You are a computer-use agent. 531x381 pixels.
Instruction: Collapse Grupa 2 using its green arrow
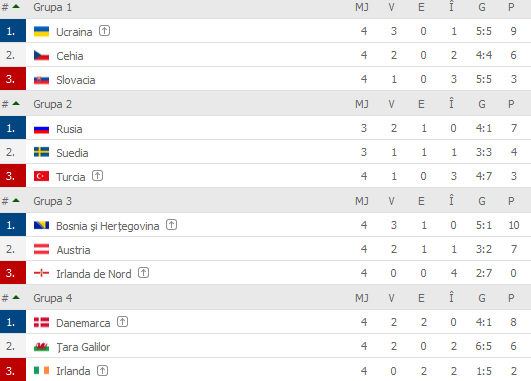pyautogui.click(x=16, y=103)
